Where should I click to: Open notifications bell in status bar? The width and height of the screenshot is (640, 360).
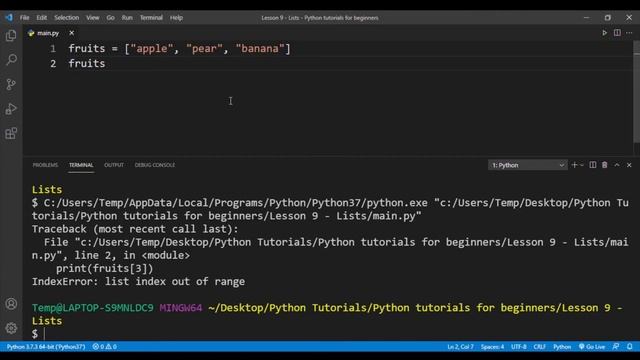630,347
